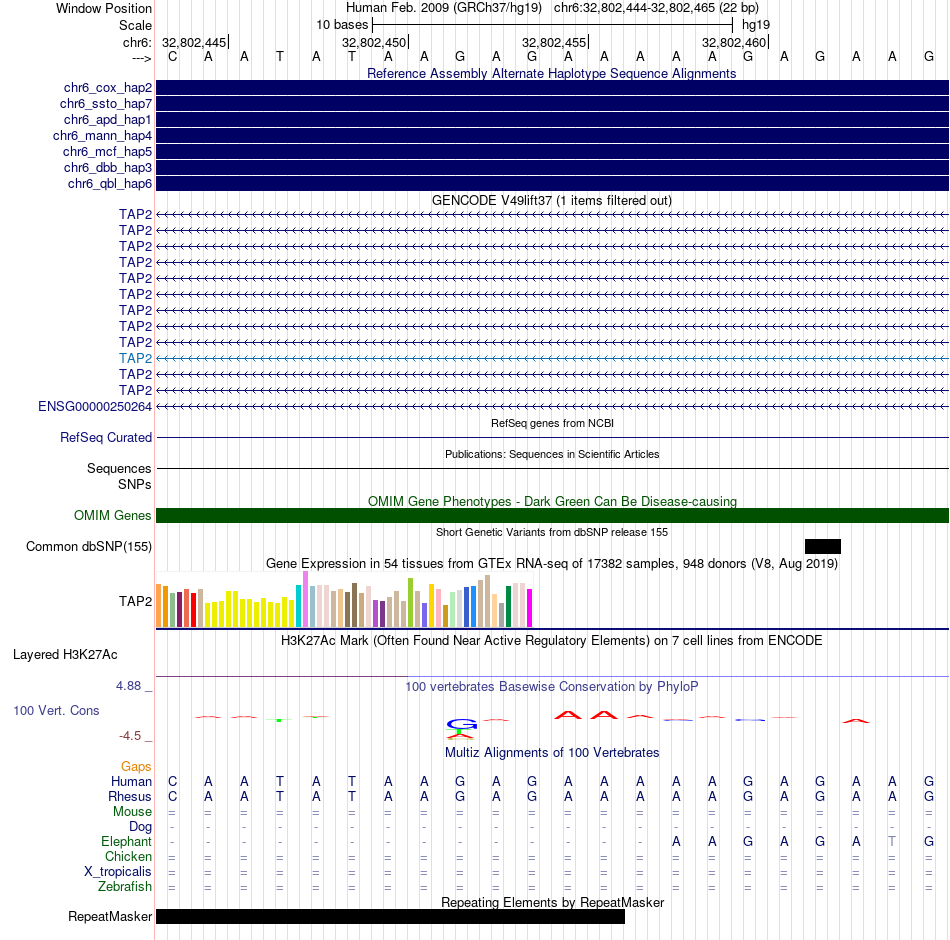950x940 pixels.
Task: Click the black RepeatMasker repeat bar
Action: [x=390, y=916]
